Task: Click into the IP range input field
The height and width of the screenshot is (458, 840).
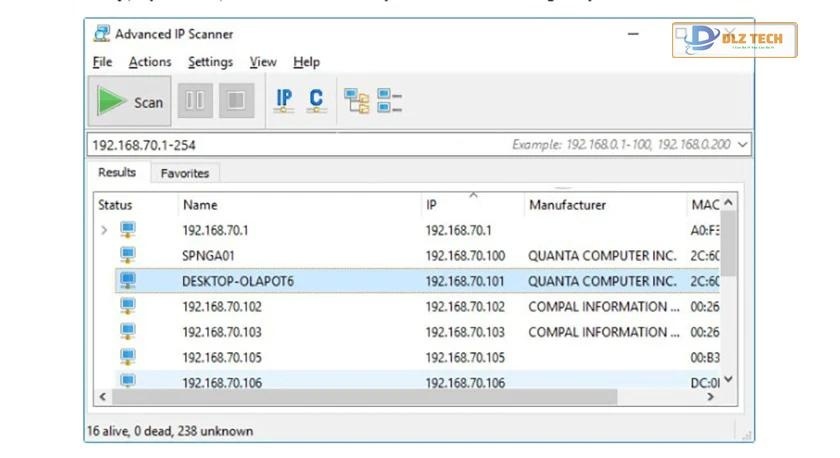Action: pos(300,145)
